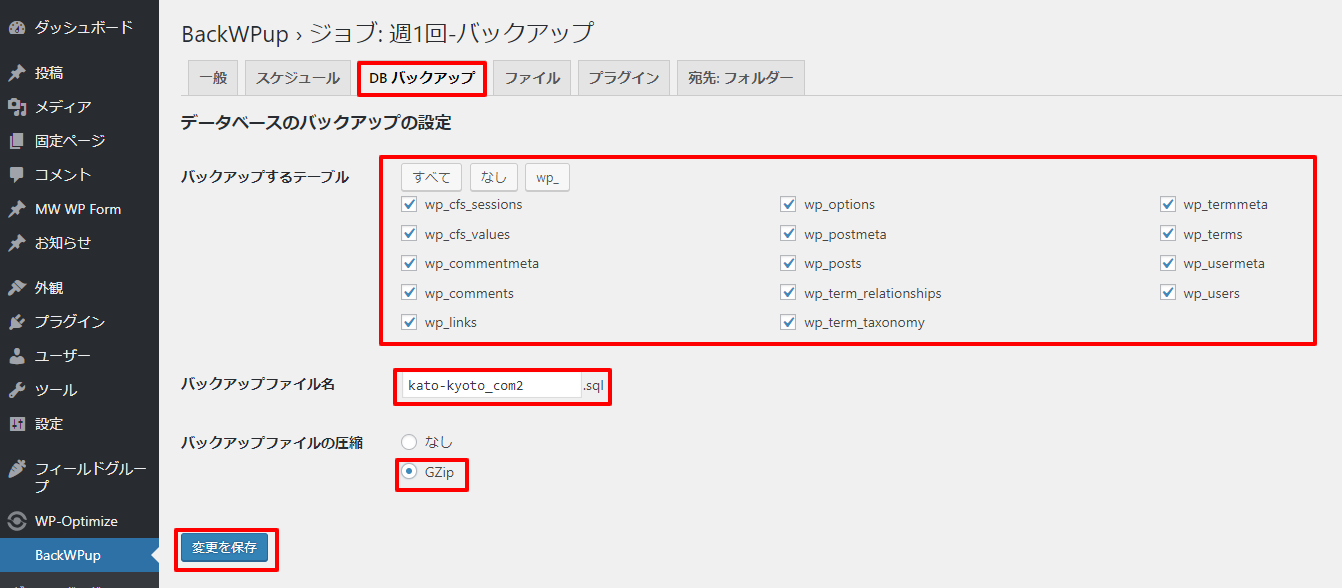Switch to the スケジュール tab

click(x=297, y=78)
